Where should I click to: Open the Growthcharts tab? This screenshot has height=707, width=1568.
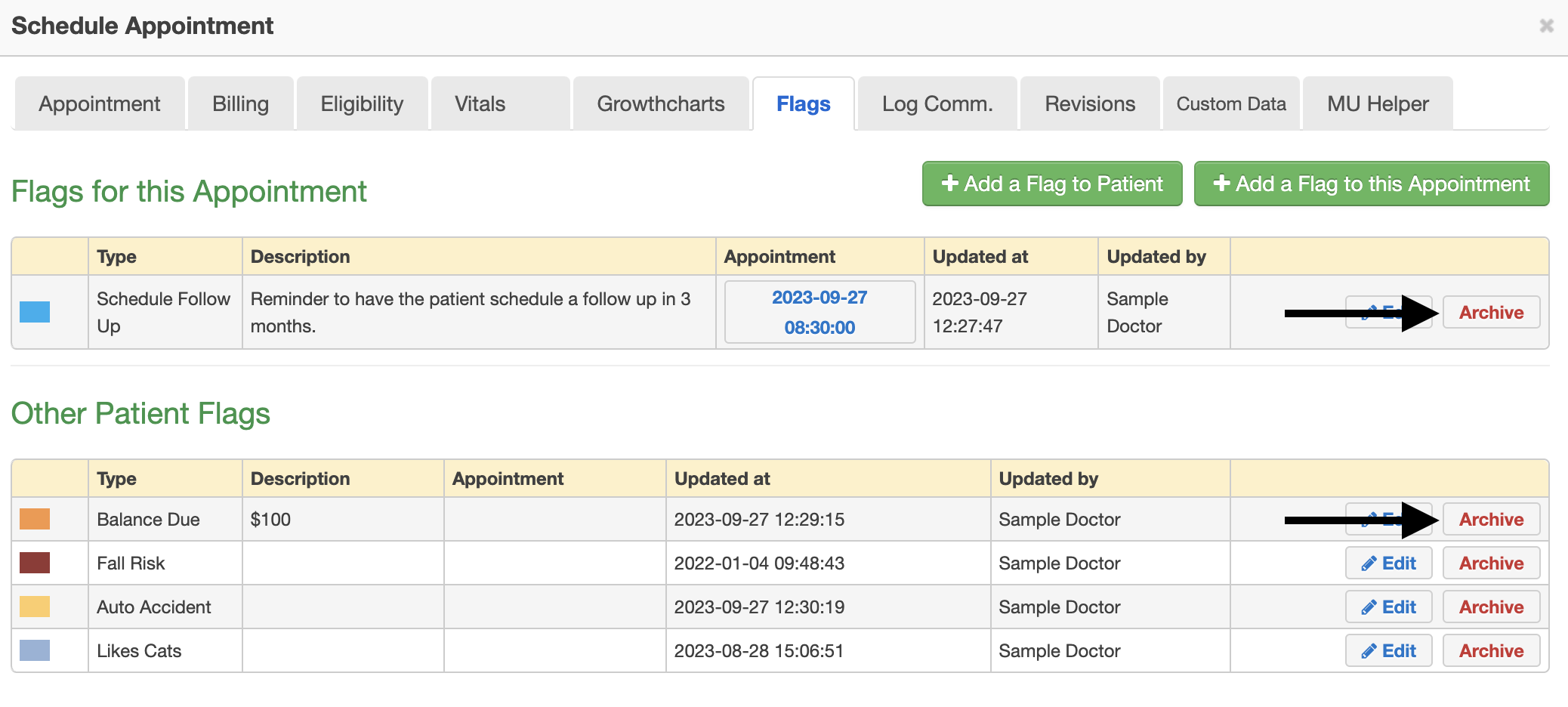(661, 103)
